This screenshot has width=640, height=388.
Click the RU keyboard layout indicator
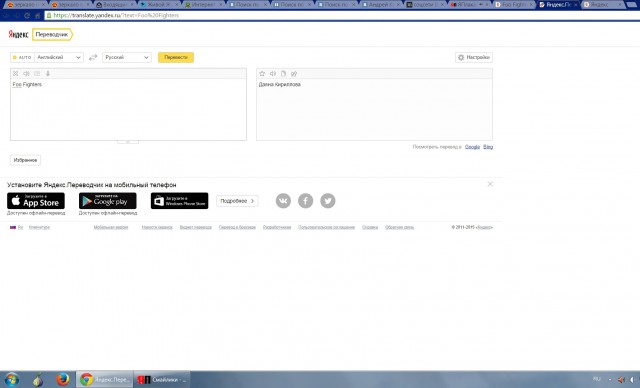[x=597, y=379]
